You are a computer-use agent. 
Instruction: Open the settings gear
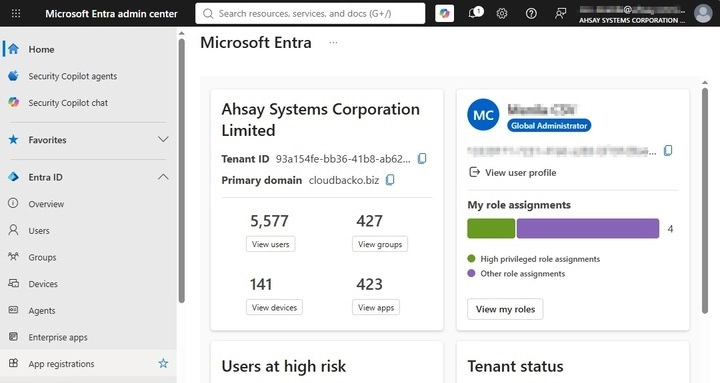tap(501, 13)
